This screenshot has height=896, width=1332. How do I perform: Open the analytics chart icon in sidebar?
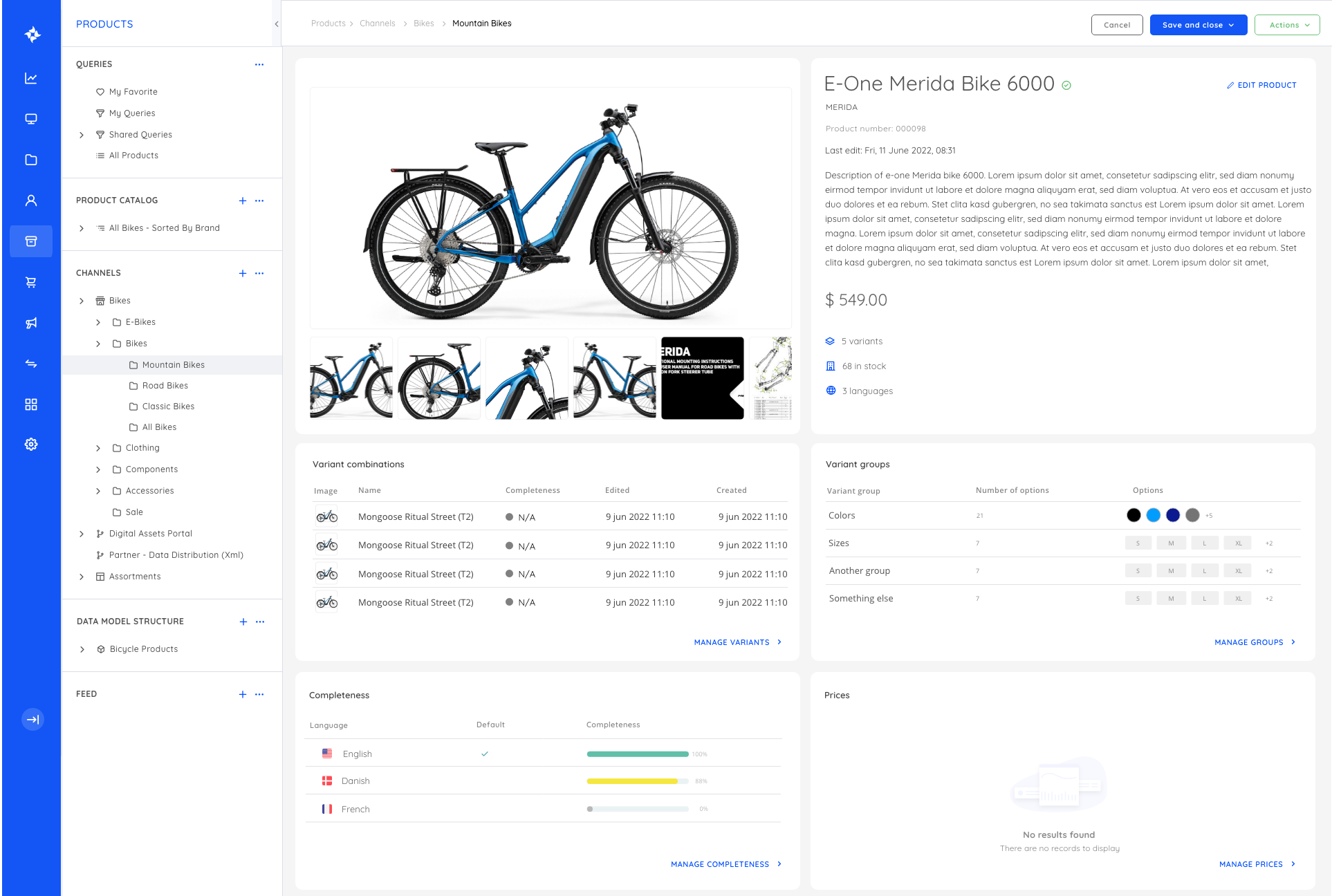click(x=31, y=78)
